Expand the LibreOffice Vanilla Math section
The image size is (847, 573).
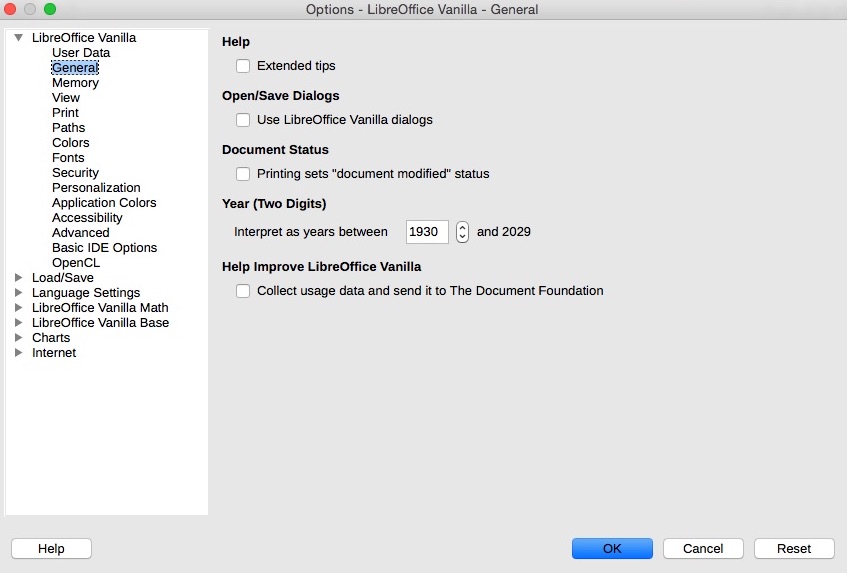pos(18,308)
